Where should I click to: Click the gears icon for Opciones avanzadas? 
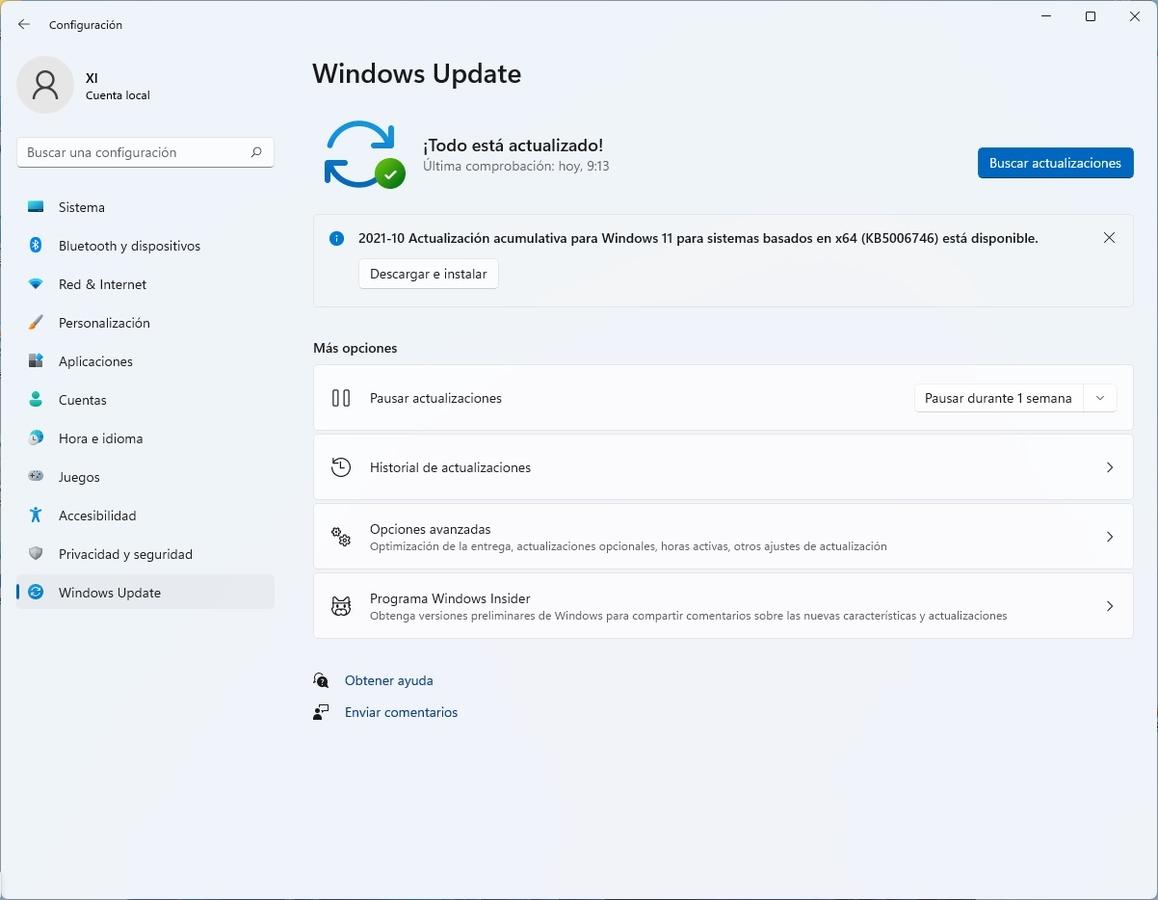tap(340, 537)
